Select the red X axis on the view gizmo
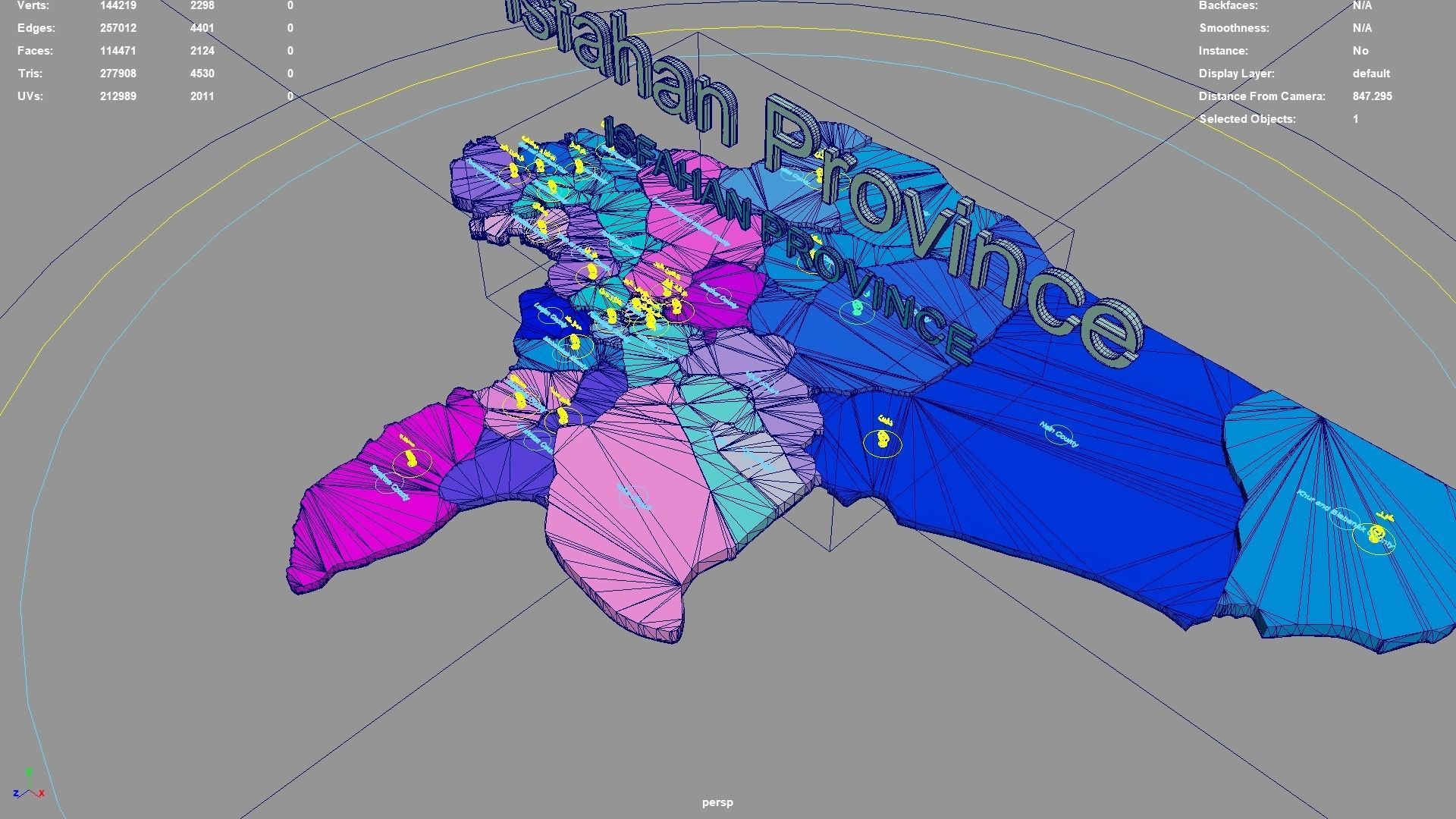 pos(42,793)
